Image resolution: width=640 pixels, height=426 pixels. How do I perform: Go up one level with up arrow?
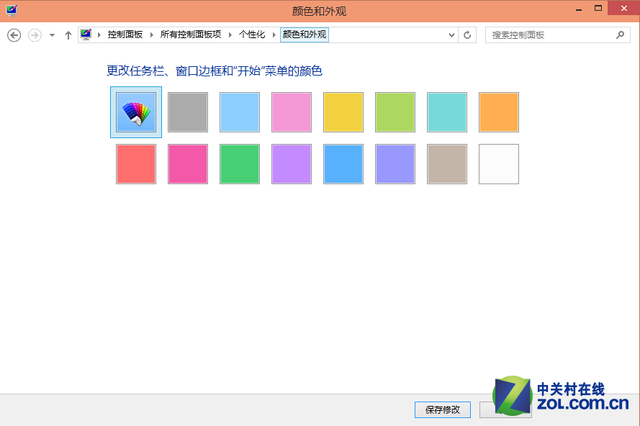tap(68, 35)
